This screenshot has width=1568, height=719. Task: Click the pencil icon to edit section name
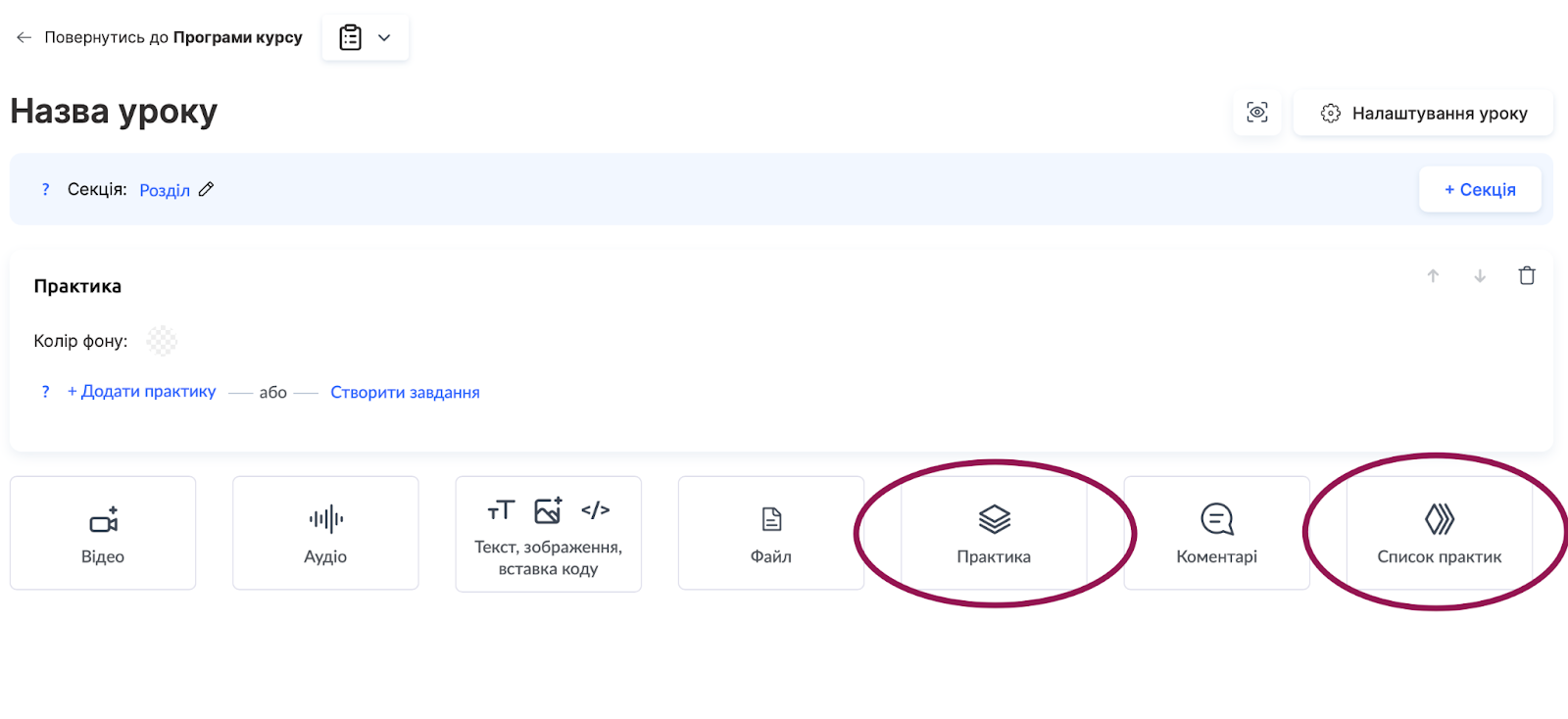point(206,189)
